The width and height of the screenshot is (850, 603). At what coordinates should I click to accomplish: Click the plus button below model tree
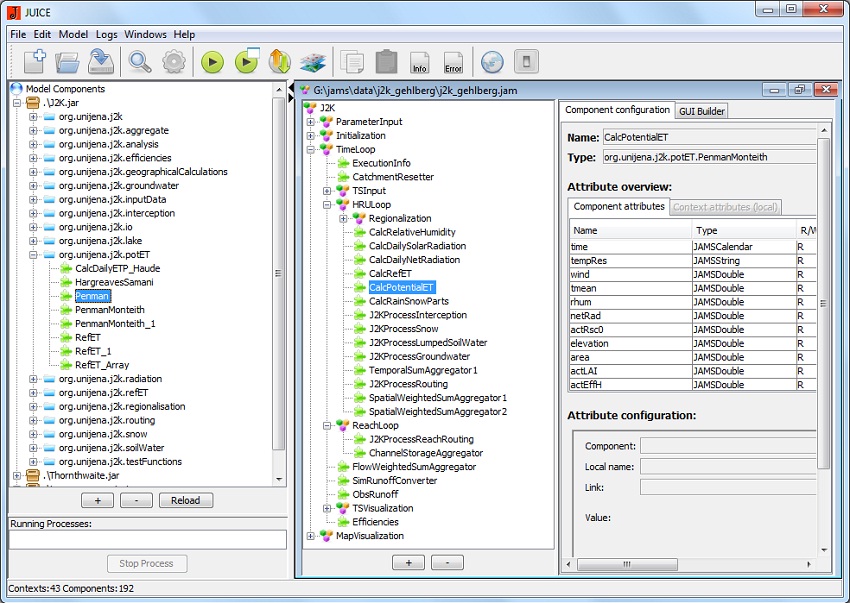click(408, 563)
